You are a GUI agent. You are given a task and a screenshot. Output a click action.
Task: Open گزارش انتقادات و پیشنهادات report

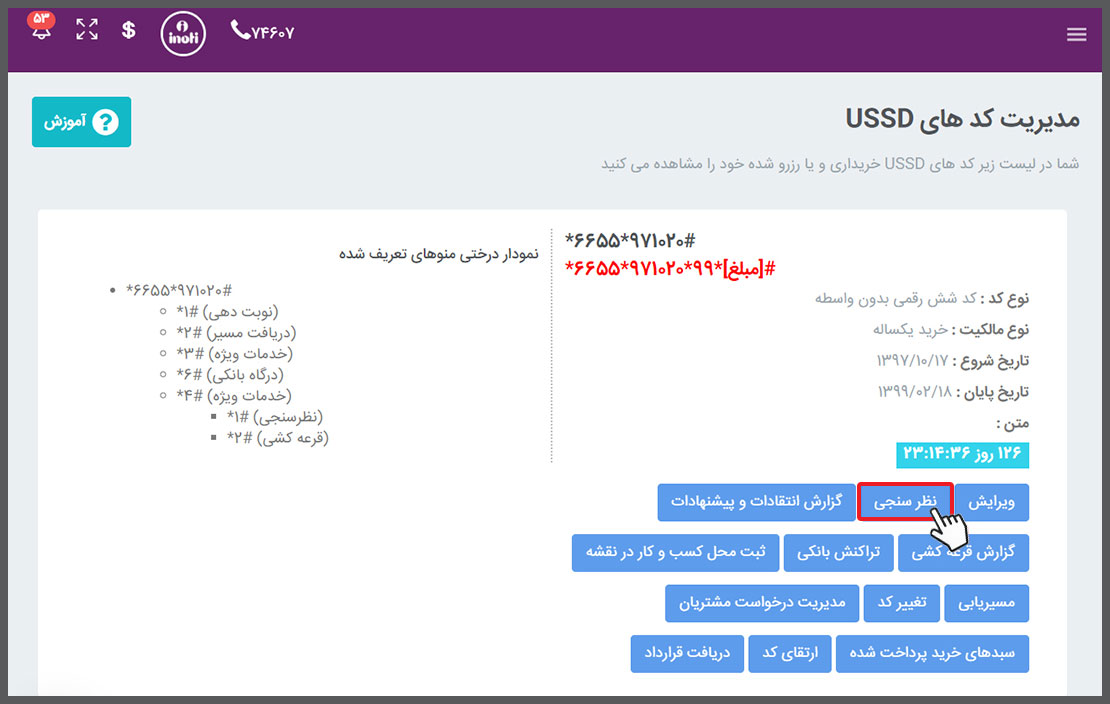click(x=756, y=502)
